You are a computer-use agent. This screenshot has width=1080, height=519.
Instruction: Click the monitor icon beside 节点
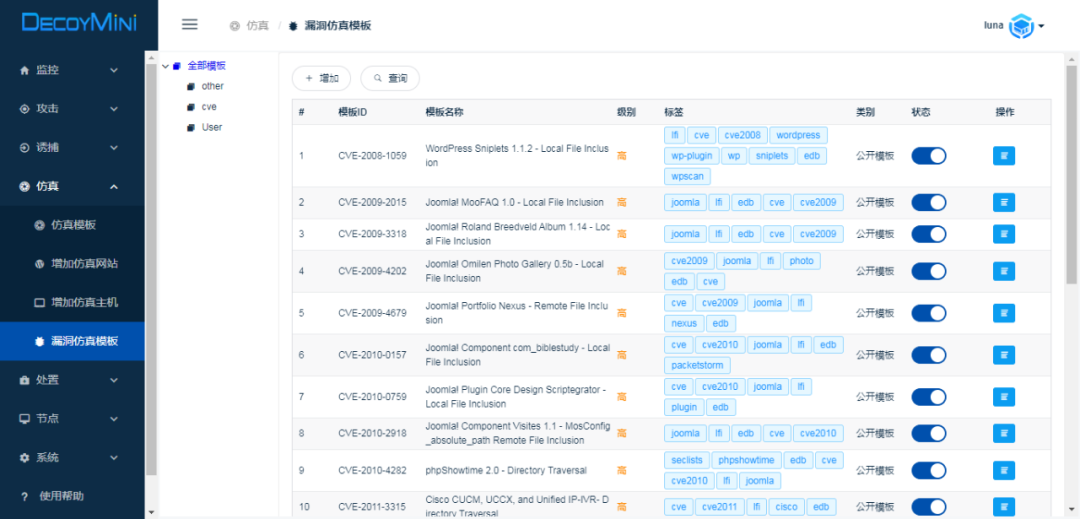(x=25, y=419)
